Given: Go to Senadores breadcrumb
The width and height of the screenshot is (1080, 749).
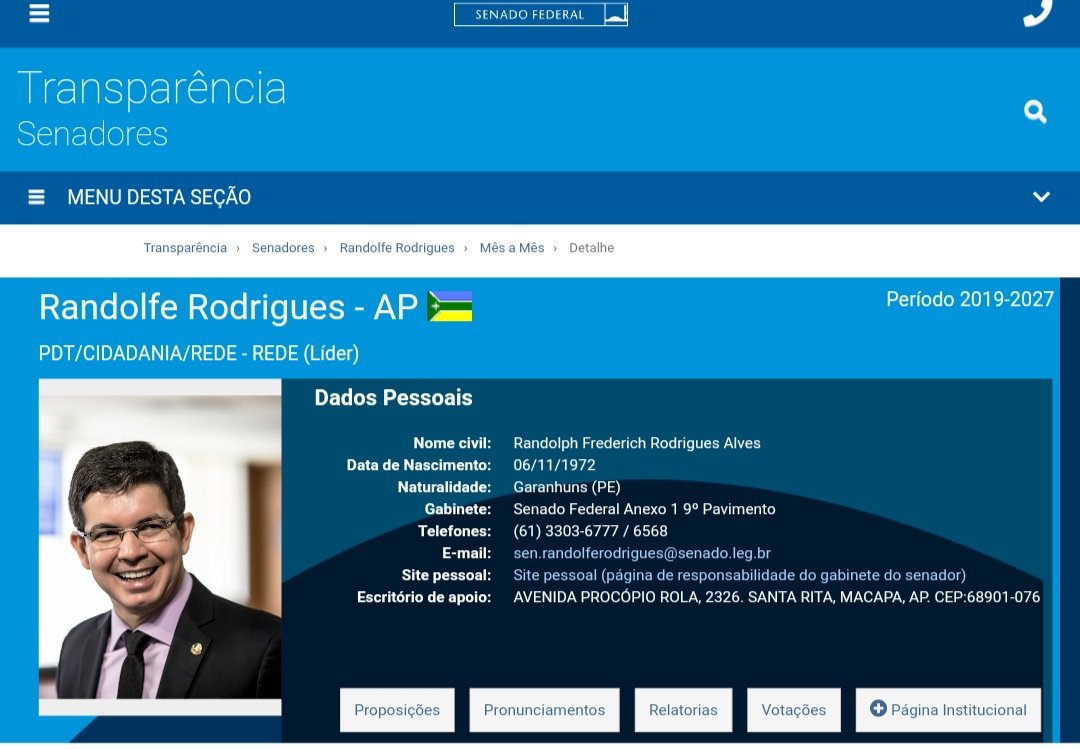Looking at the screenshot, I should click(283, 247).
